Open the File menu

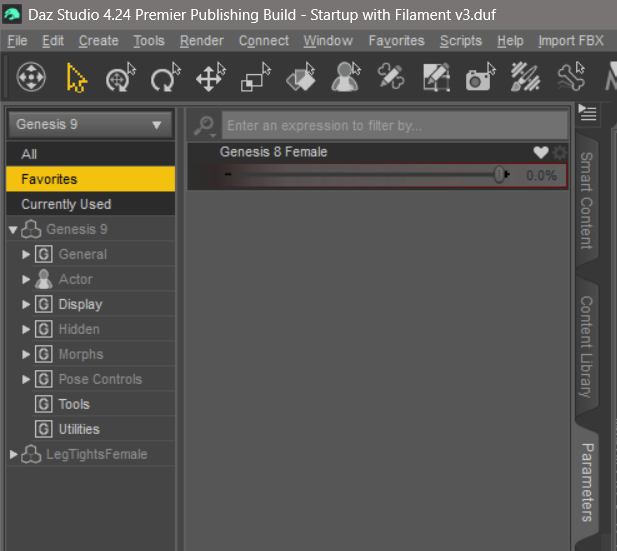pos(17,41)
